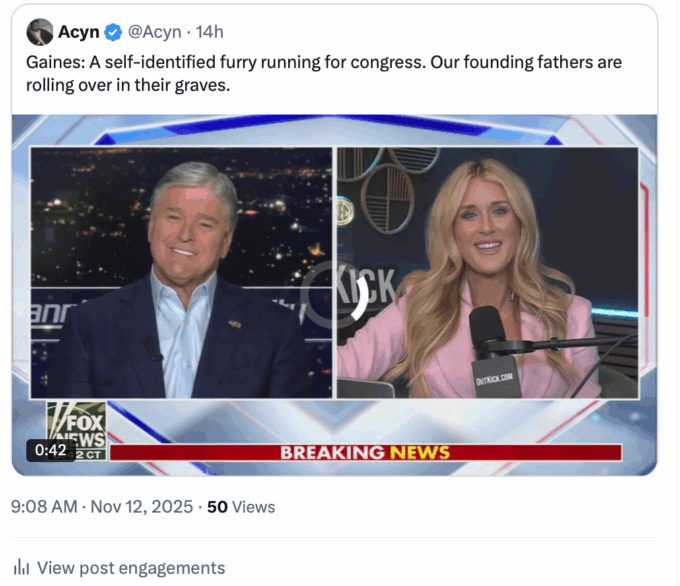
Task: Click the Fox News logo in video
Action: pos(77,424)
